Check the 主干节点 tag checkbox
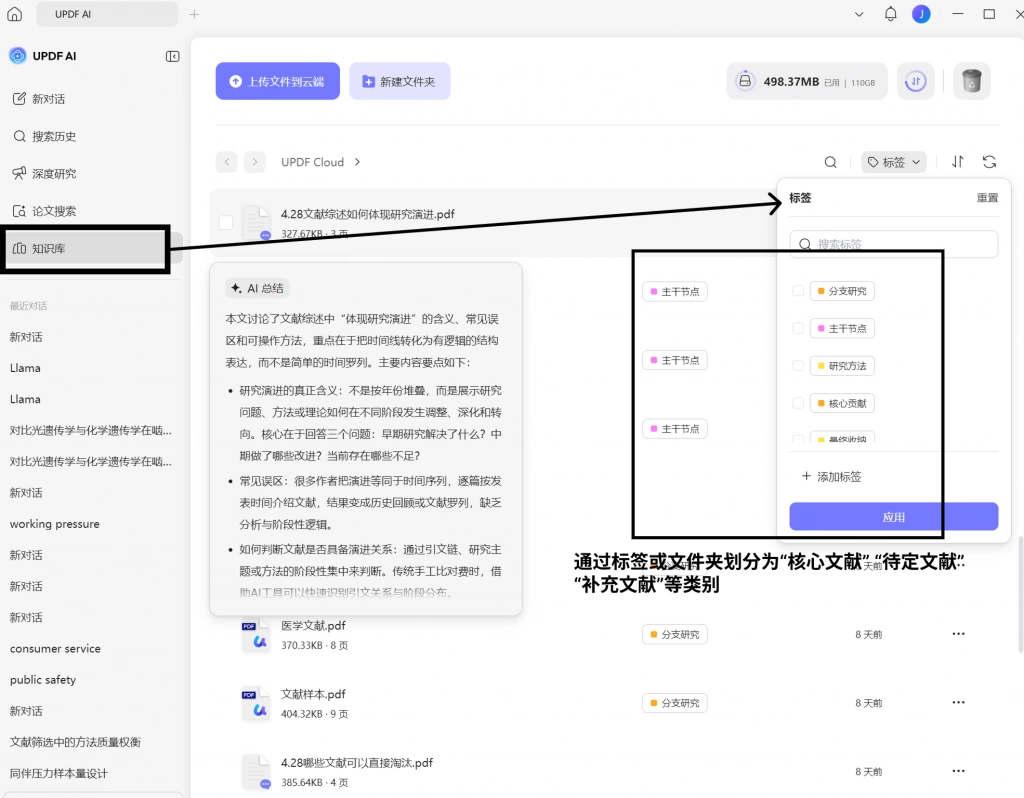 pyautogui.click(x=797, y=328)
